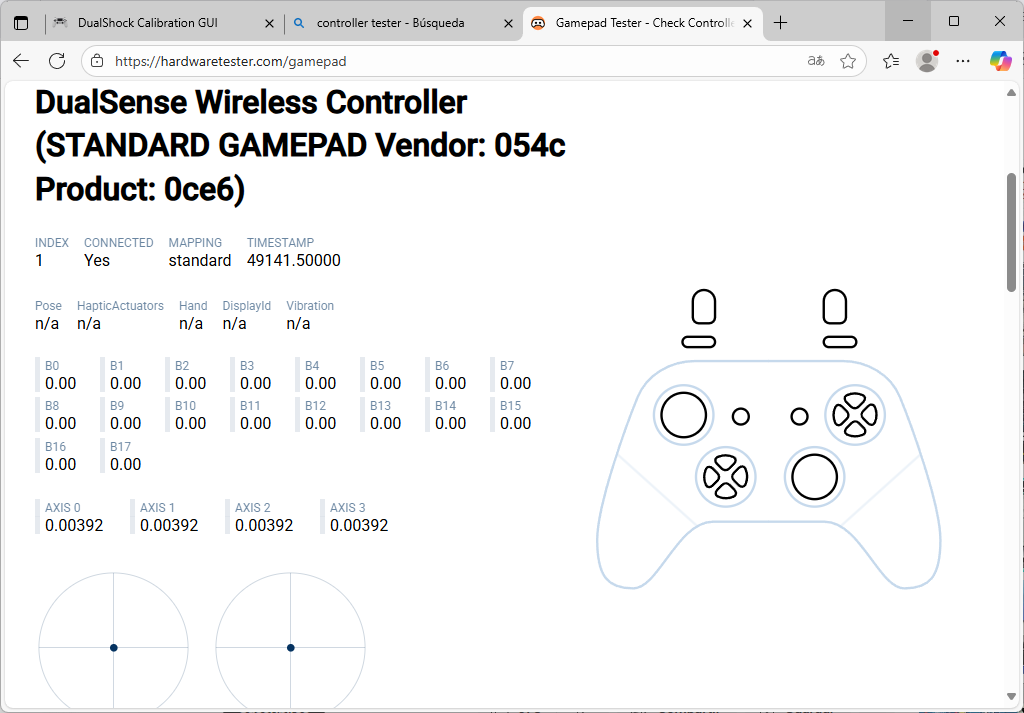Switch to controller tester Búsqueda tab
Image resolution: width=1024 pixels, height=713 pixels.
point(403,23)
